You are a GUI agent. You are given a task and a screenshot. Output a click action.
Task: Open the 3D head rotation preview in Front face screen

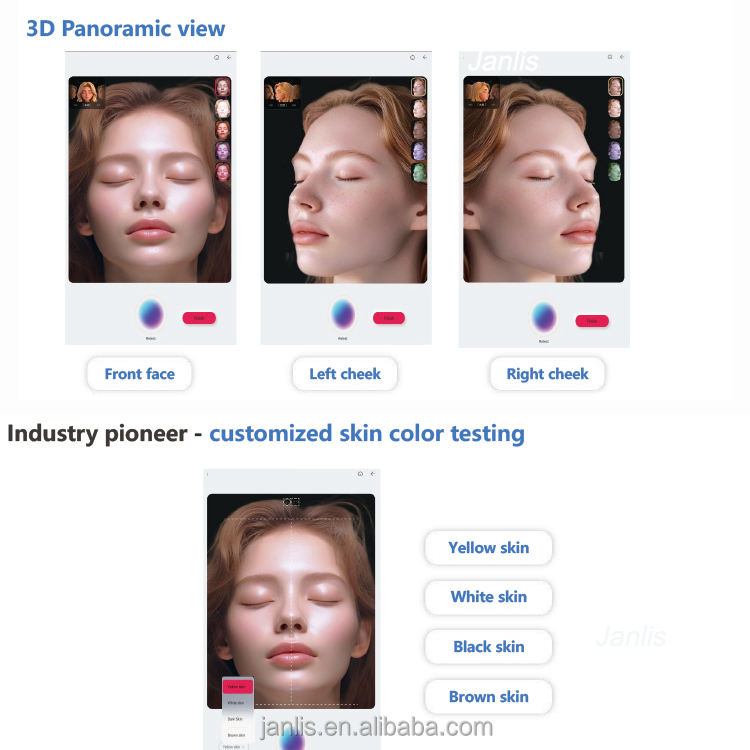[87, 94]
